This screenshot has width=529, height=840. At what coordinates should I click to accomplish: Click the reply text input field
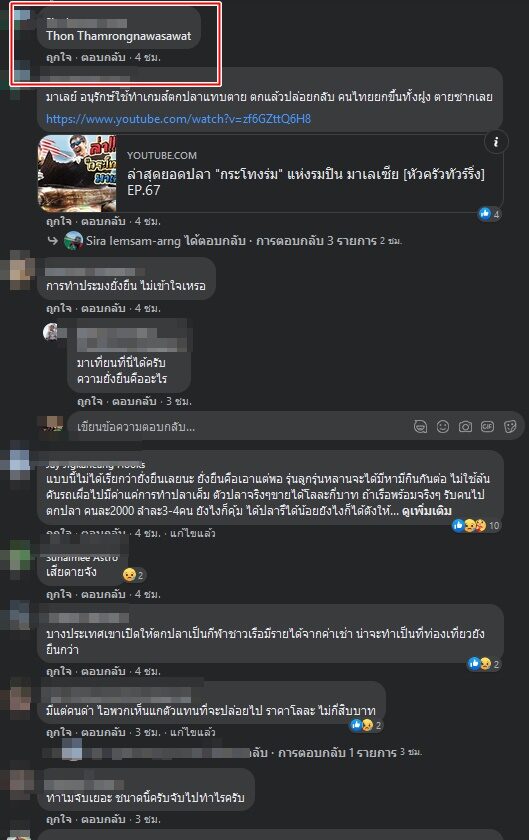[x=241, y=426]
